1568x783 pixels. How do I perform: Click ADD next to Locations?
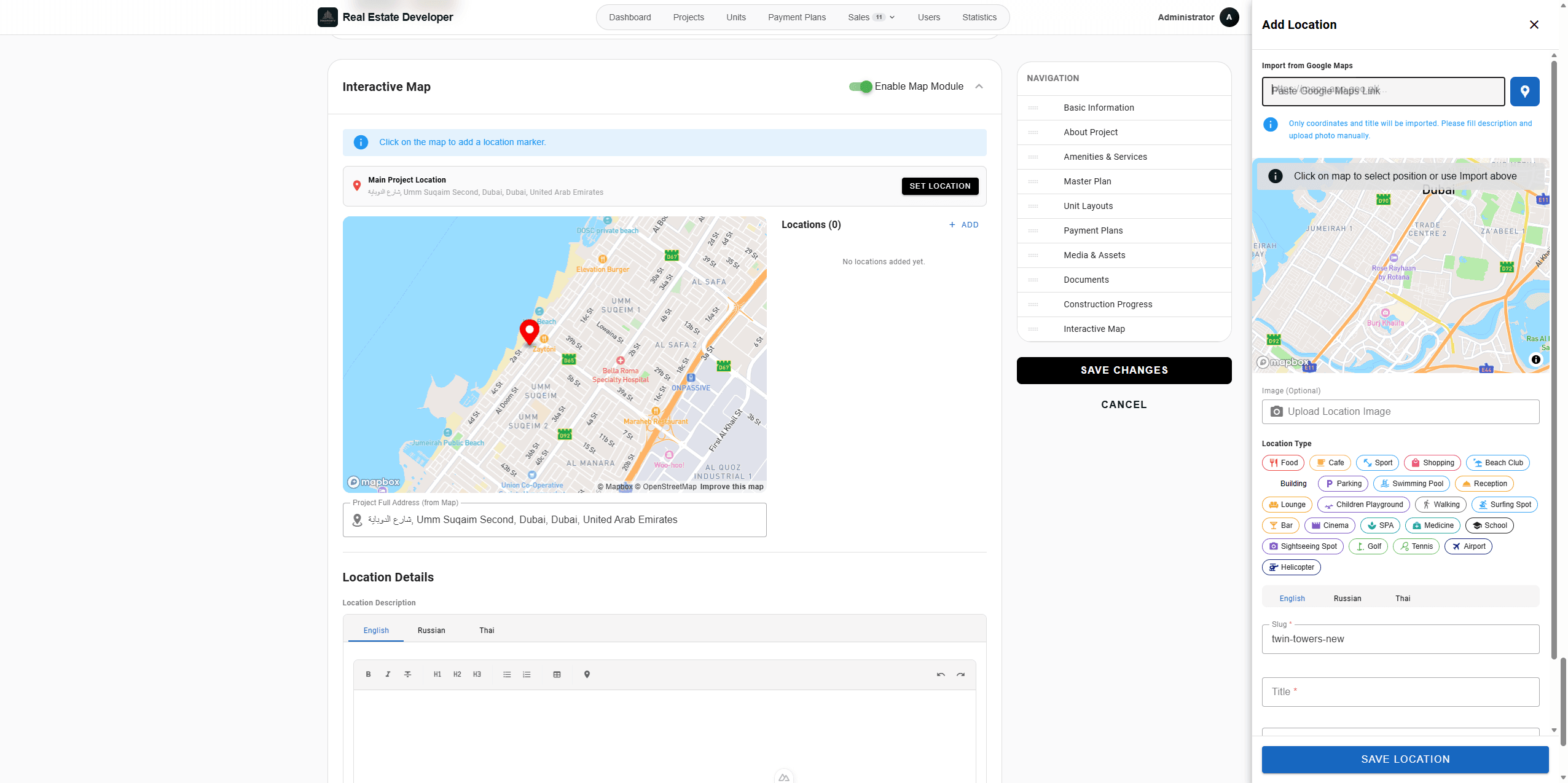click(x=963, y=225)
